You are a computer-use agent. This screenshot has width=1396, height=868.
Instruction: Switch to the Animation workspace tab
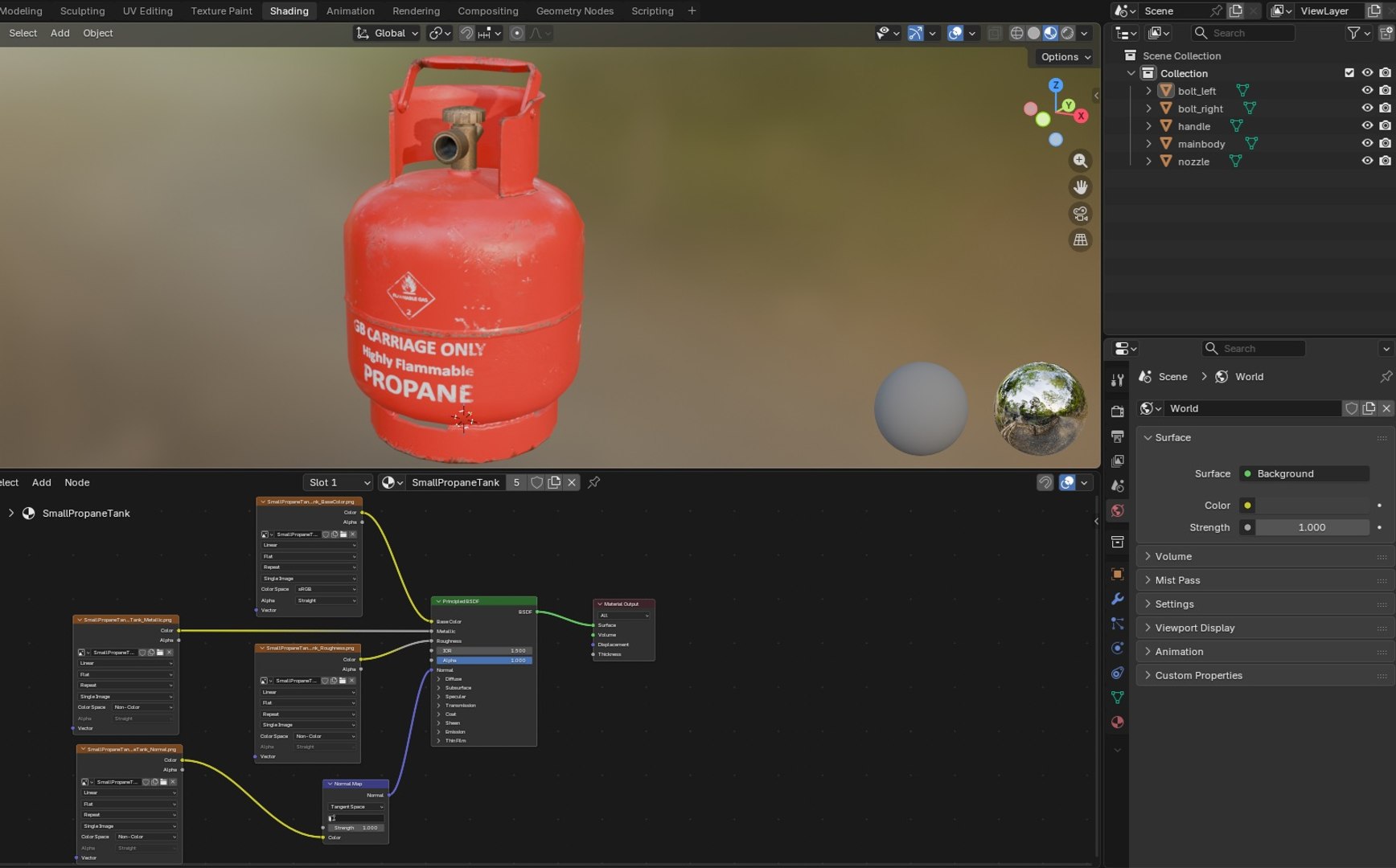351,11
